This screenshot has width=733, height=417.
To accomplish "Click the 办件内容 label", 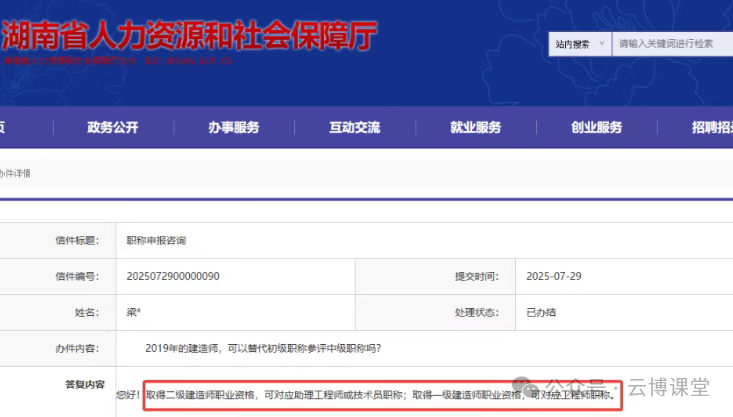I will (77, 348).
